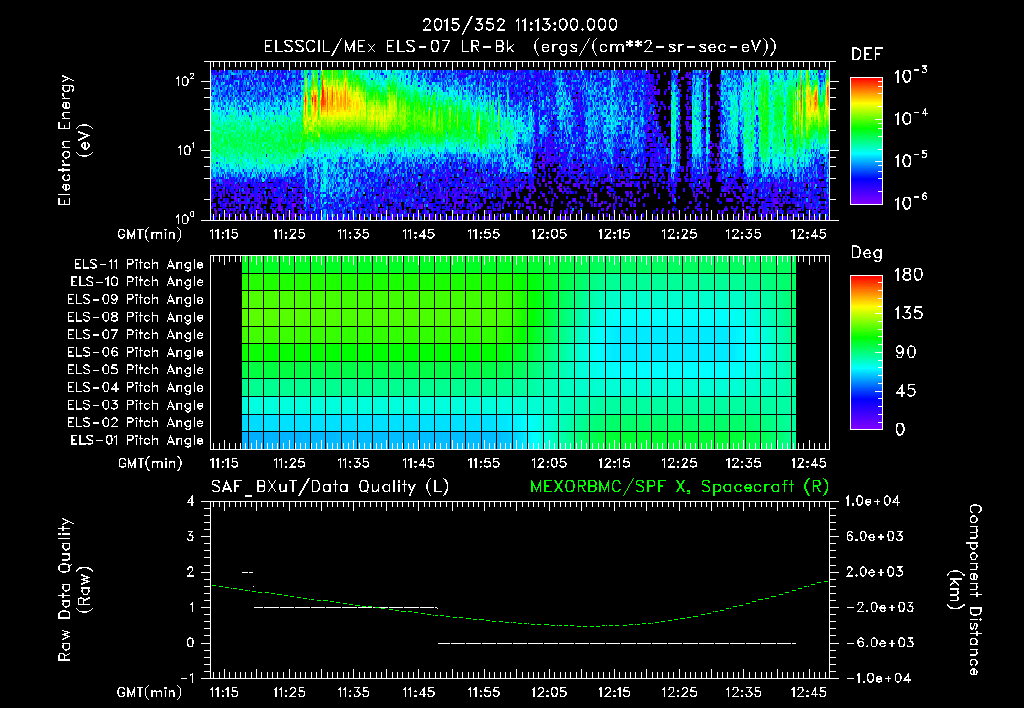Click the ELS-10 Pitch Angle row label
The width and height of the screenshot is (1024, 708).
click(x=136, y=282)
